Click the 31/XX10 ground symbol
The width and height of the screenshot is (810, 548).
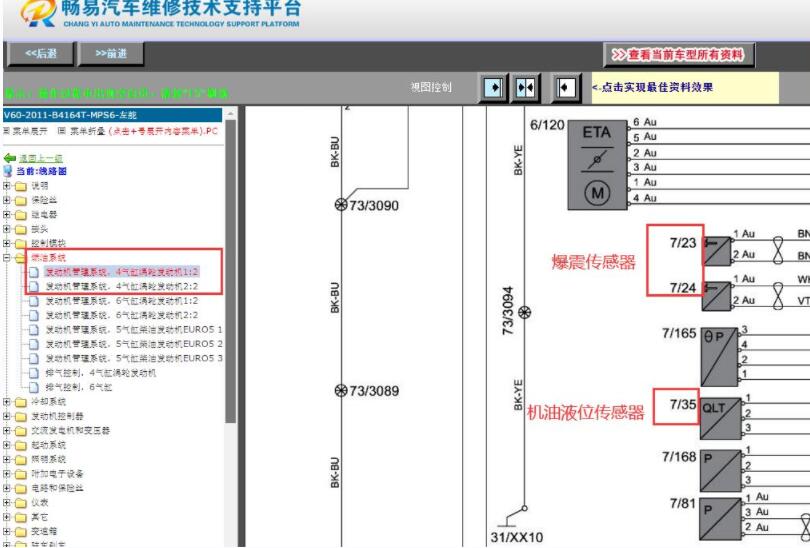coord(512,518)
